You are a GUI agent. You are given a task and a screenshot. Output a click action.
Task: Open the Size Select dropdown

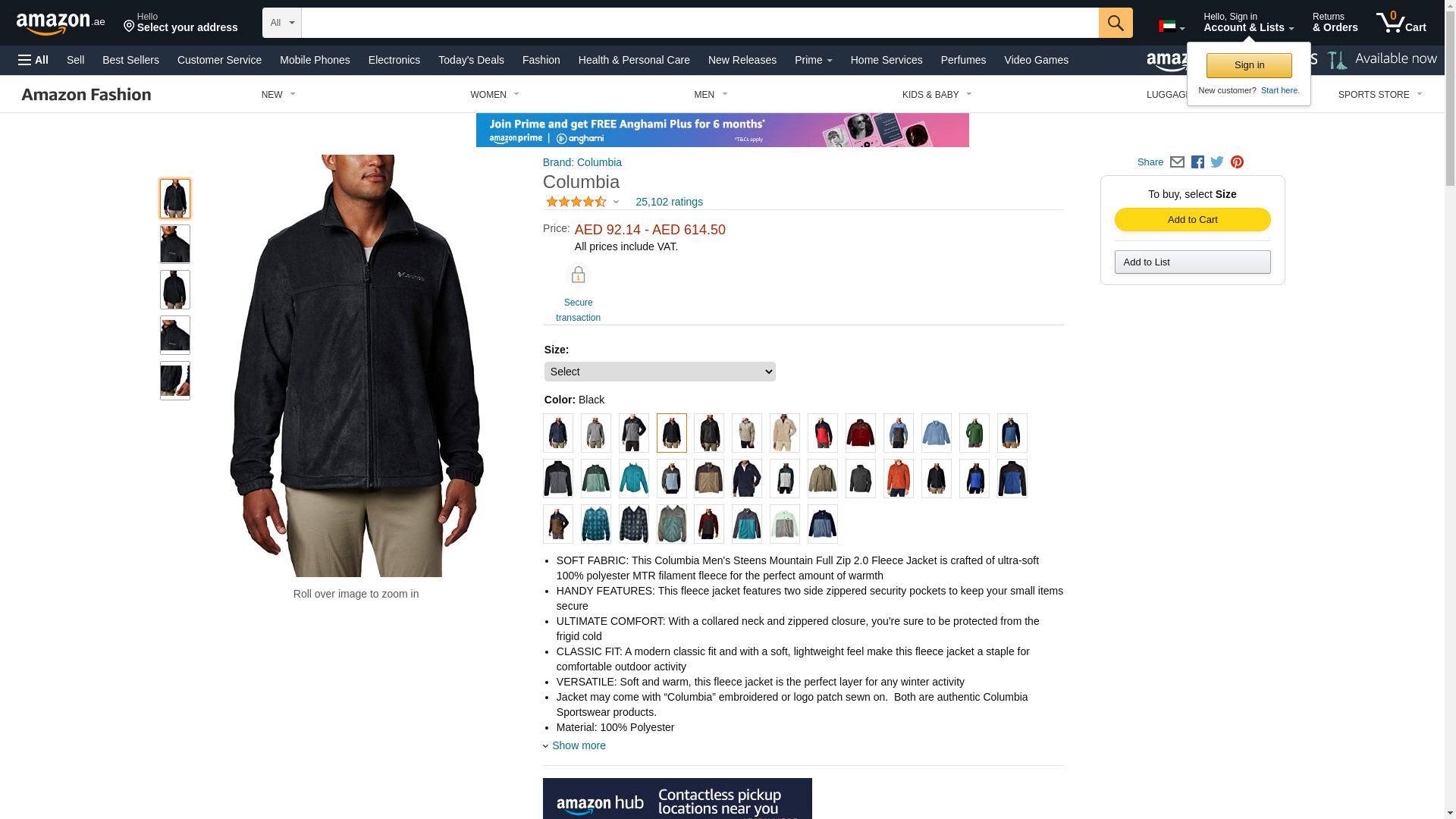(x=660, y=372)
